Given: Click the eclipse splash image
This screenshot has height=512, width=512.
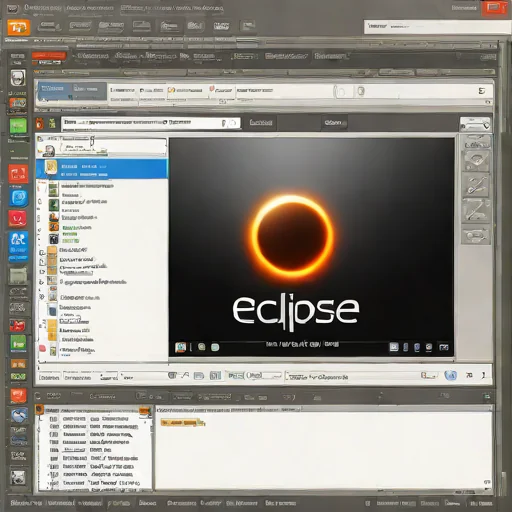Looking at the screenshot, I should [311, 247].
